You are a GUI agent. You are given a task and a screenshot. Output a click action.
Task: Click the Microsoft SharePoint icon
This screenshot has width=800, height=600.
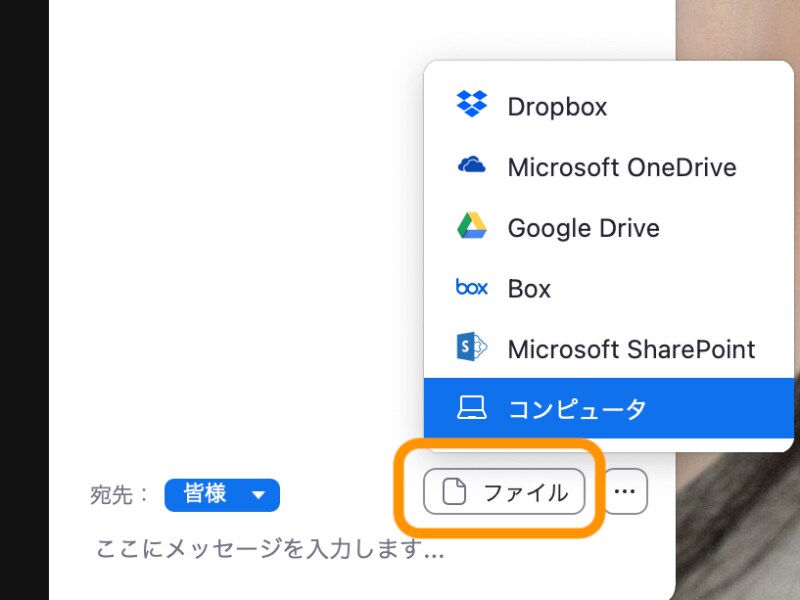(471, 349)
